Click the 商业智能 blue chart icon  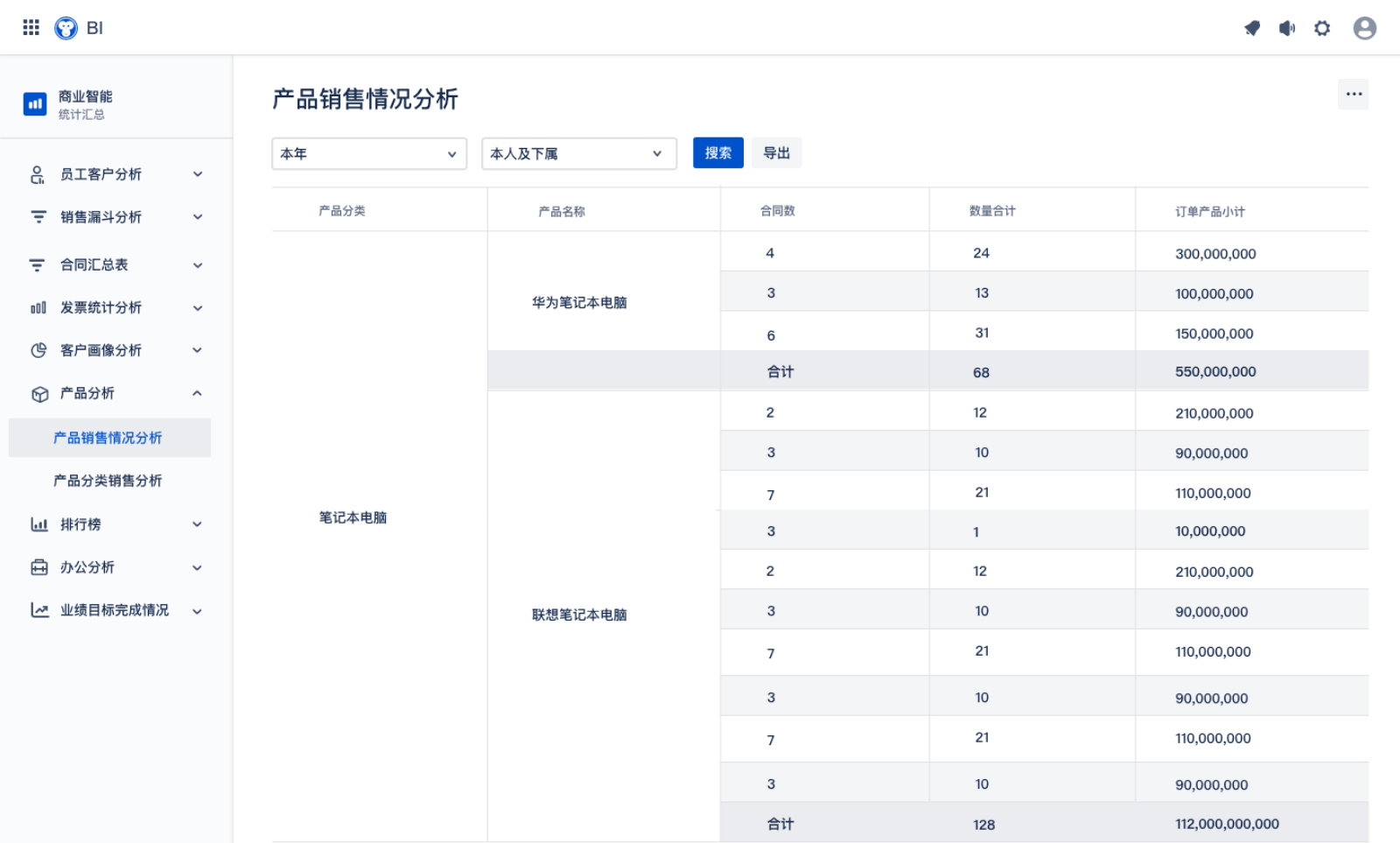35,104
